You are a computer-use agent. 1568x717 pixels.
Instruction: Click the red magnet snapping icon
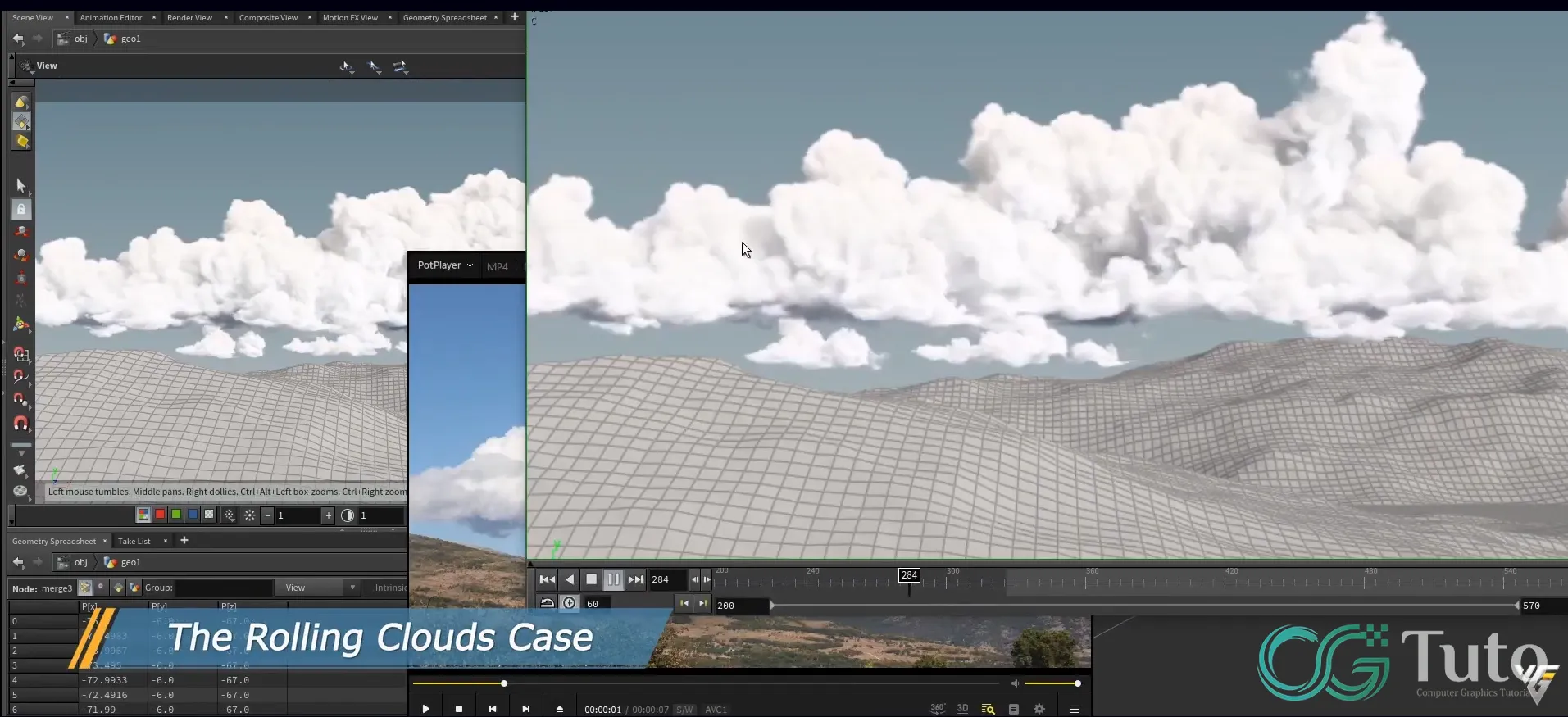(21, 424)
